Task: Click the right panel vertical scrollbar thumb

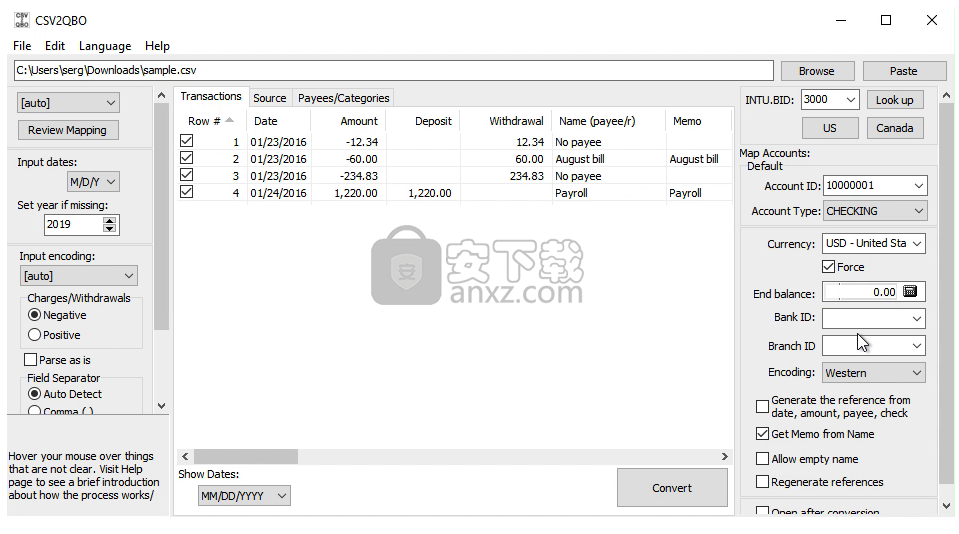Action: pyautogui.click(x=946, y=294)
